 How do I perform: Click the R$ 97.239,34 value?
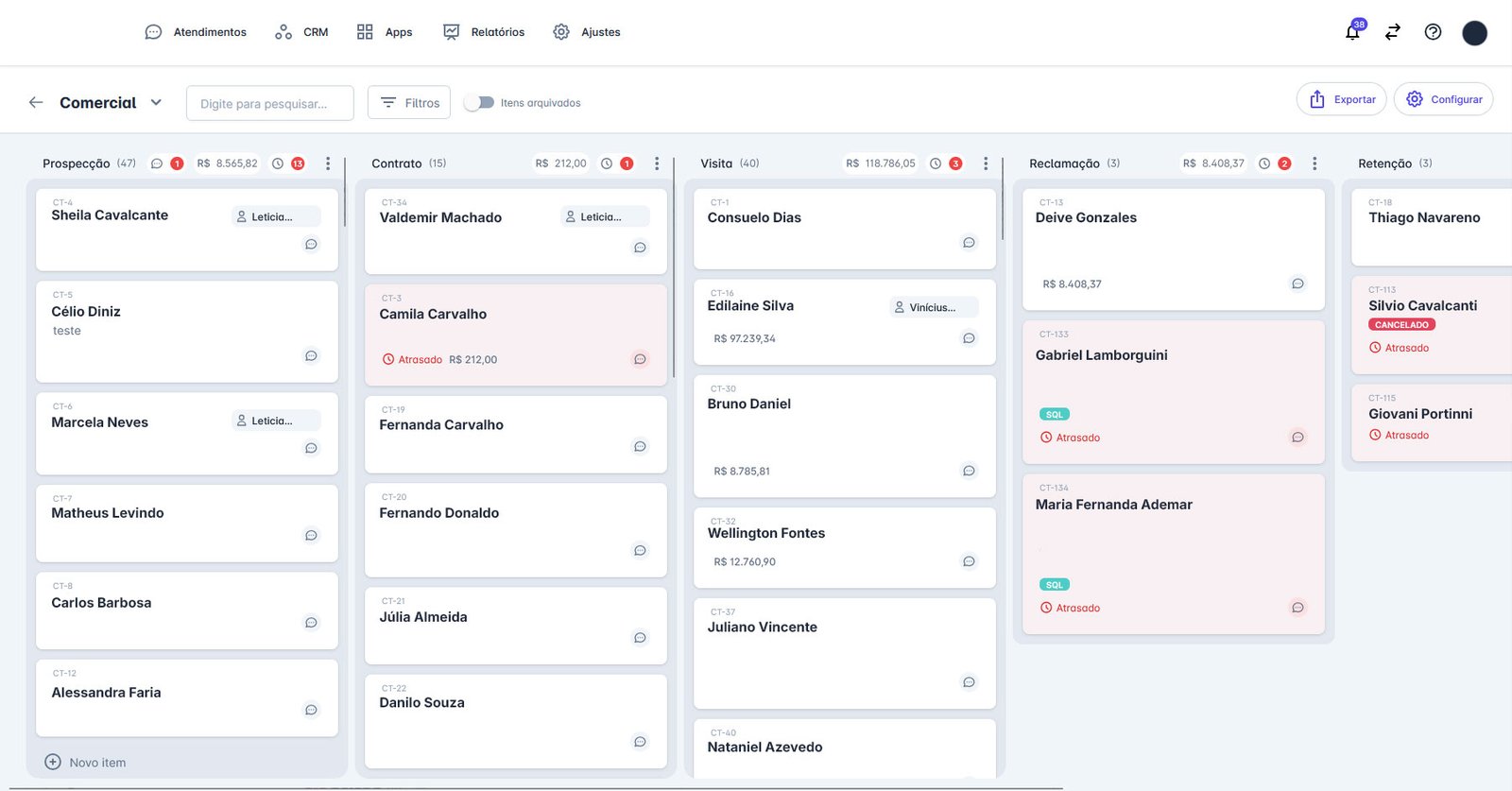(745, 338)
